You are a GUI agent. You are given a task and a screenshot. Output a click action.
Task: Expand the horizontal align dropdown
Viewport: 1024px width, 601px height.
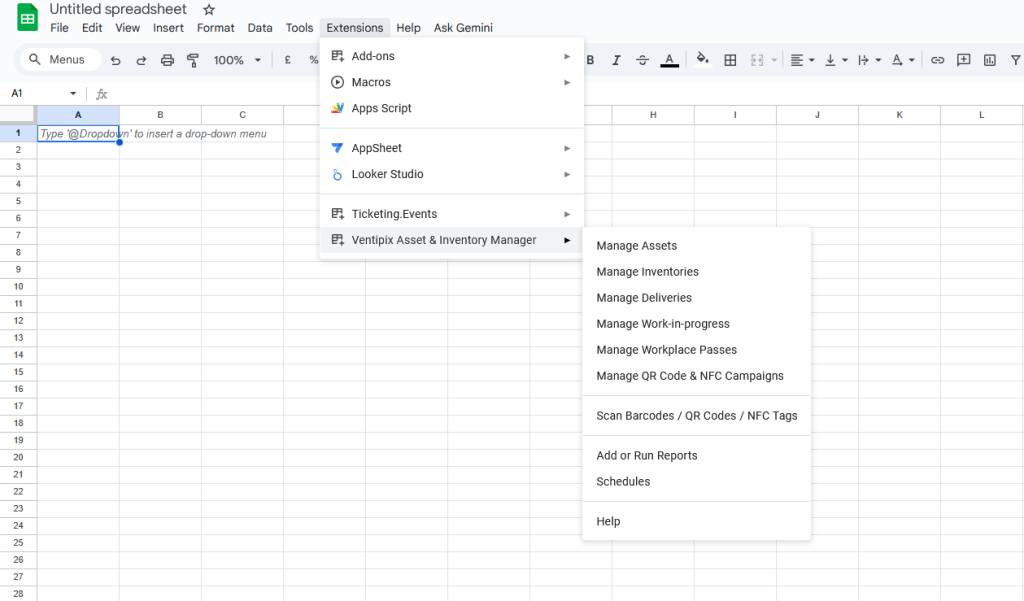coord(802,60)
